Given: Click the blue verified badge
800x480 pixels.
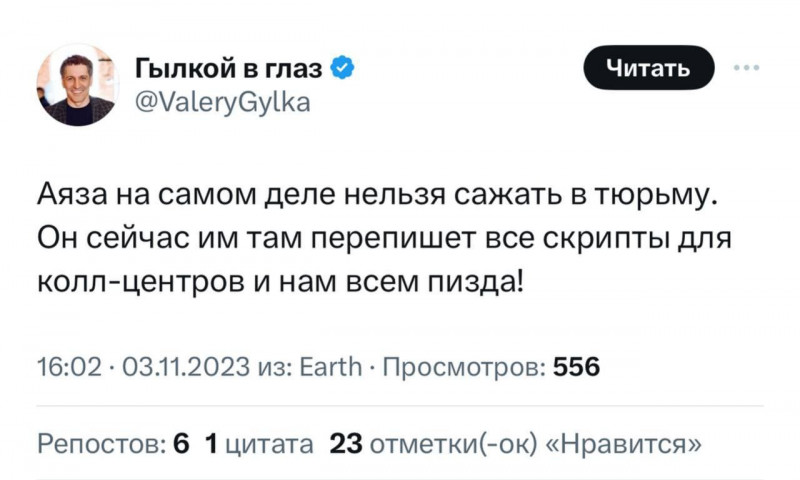Looking at the screenshot, I should tap(342, 68).
